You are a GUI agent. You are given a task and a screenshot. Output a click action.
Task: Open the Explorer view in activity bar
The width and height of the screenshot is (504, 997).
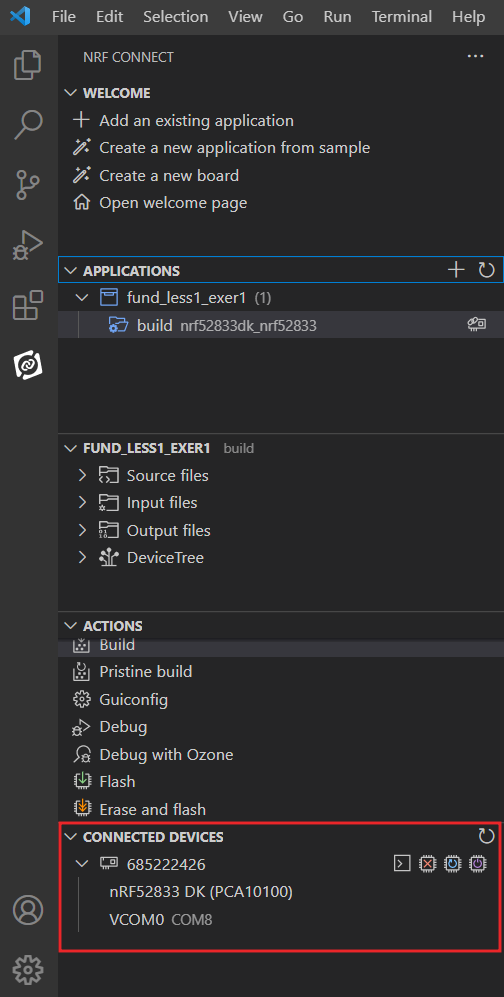pyautogui.click(x=28, y=64)
